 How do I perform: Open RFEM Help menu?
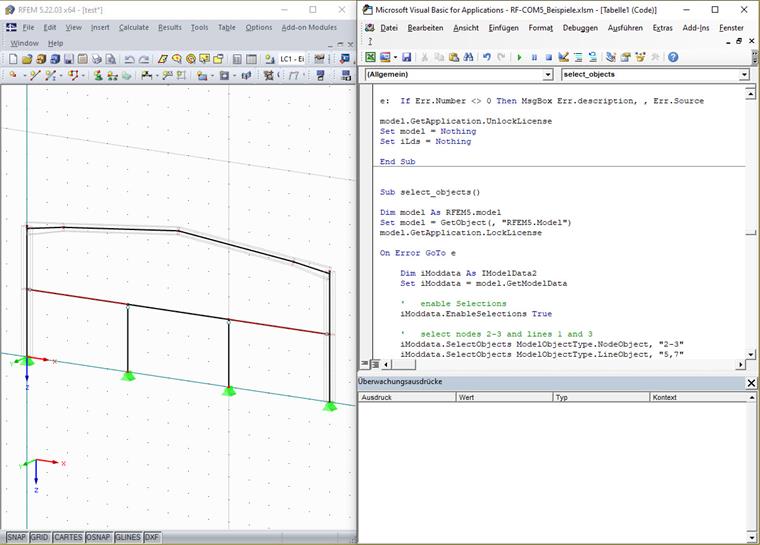tap(55, 43)
